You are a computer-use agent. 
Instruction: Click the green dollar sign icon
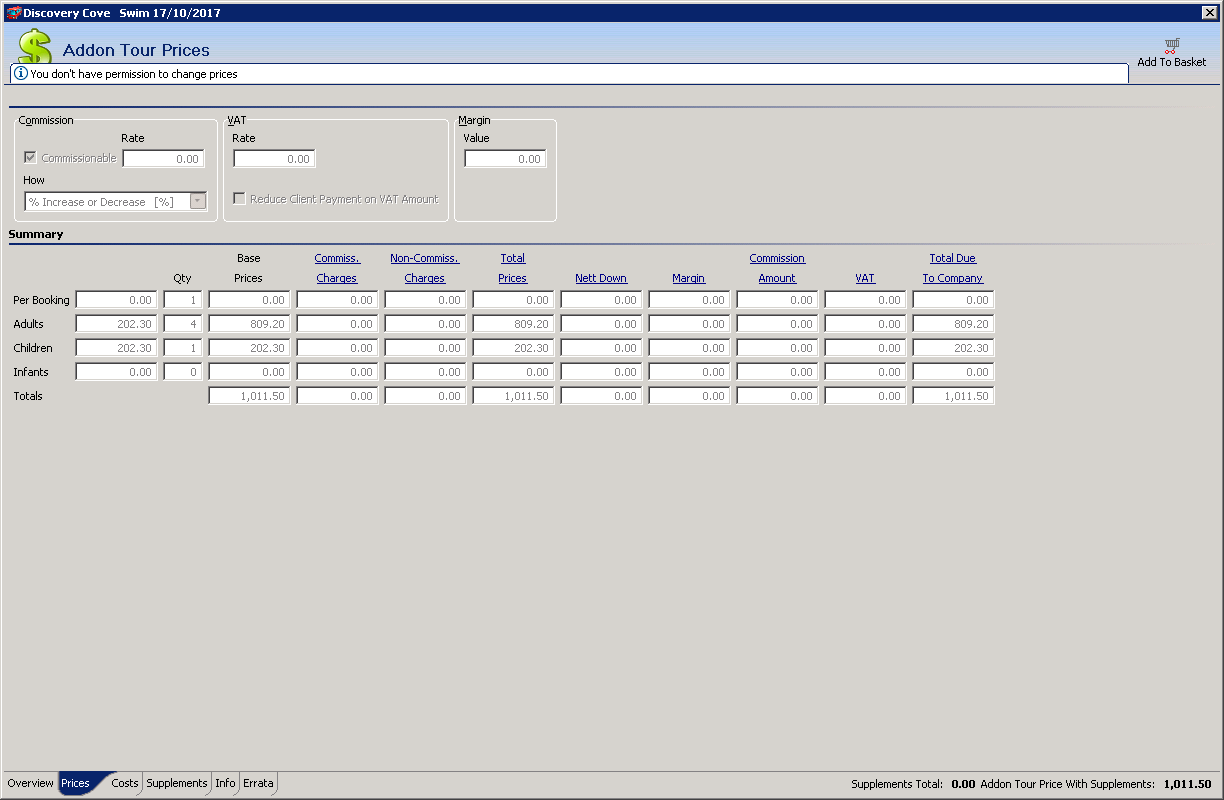click(34, 47)
